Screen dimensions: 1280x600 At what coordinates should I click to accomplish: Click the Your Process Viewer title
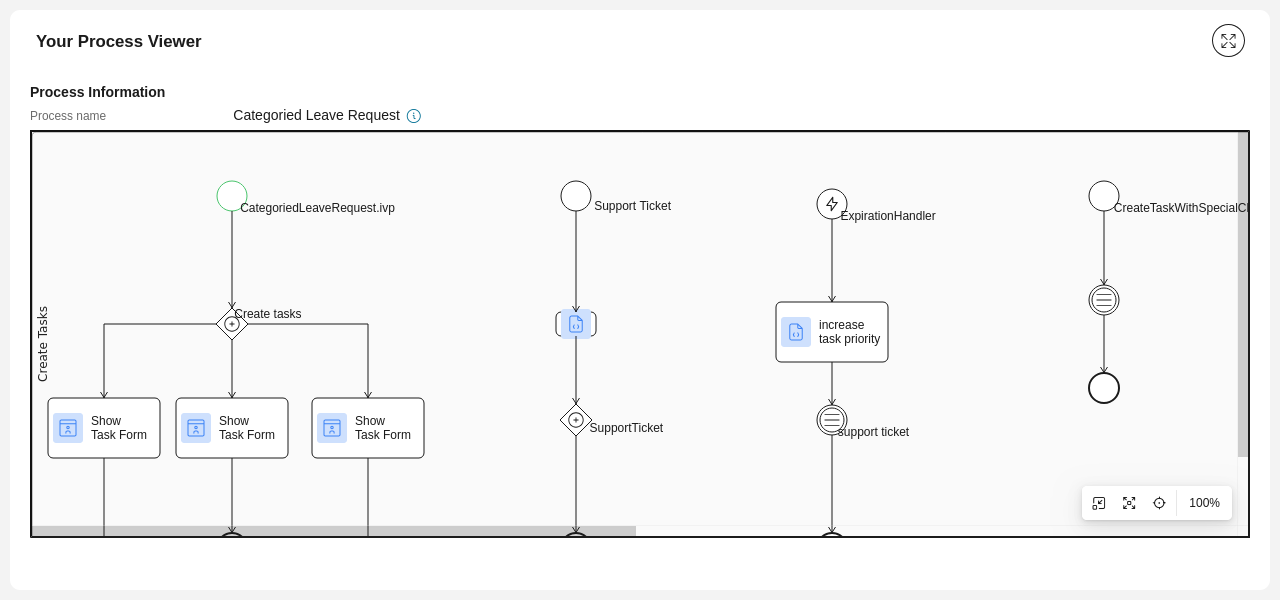[119, 42]
